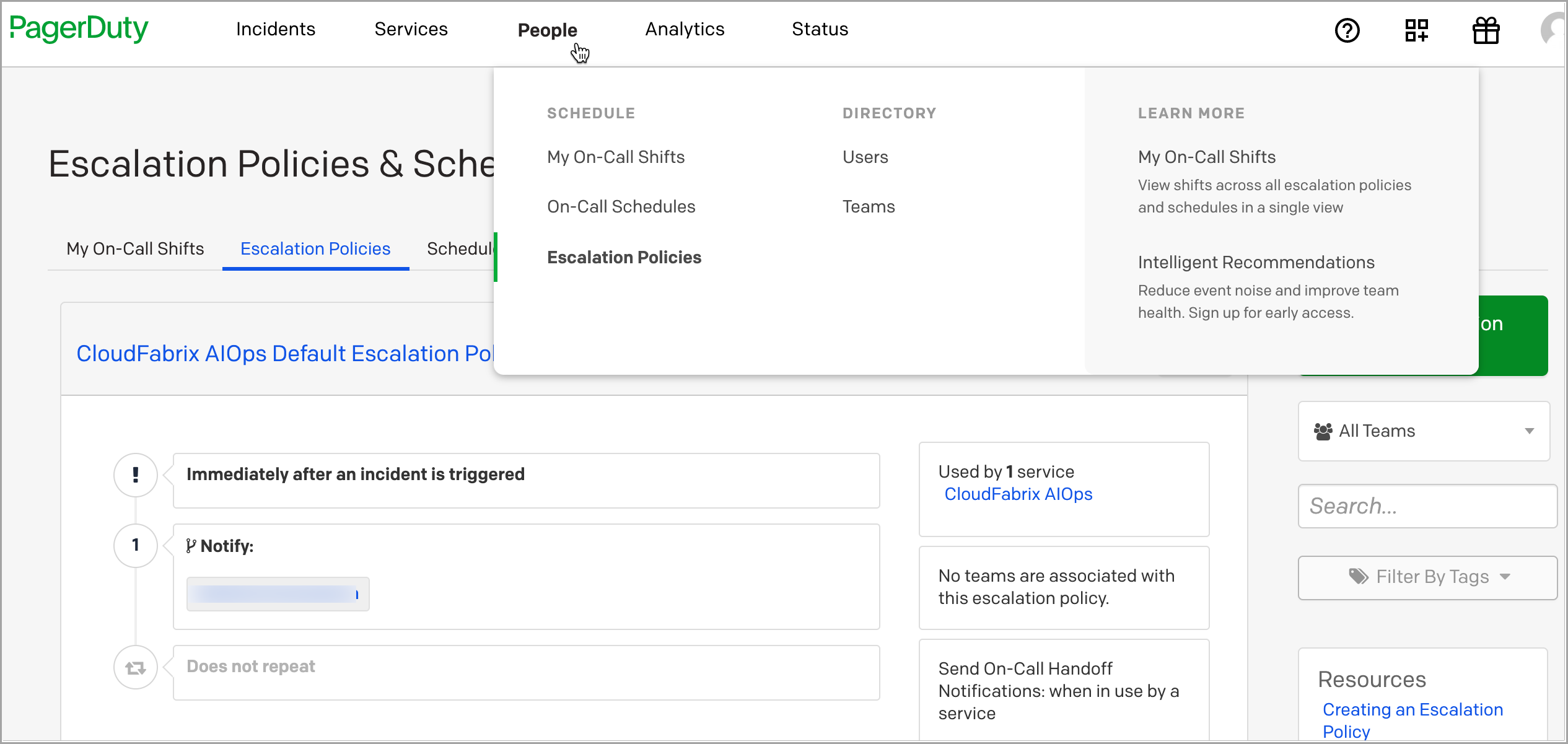This screenshot has height=744, width=1568.
Task: Expand the All Teams dropdown
Action: tap(1424, 431)
